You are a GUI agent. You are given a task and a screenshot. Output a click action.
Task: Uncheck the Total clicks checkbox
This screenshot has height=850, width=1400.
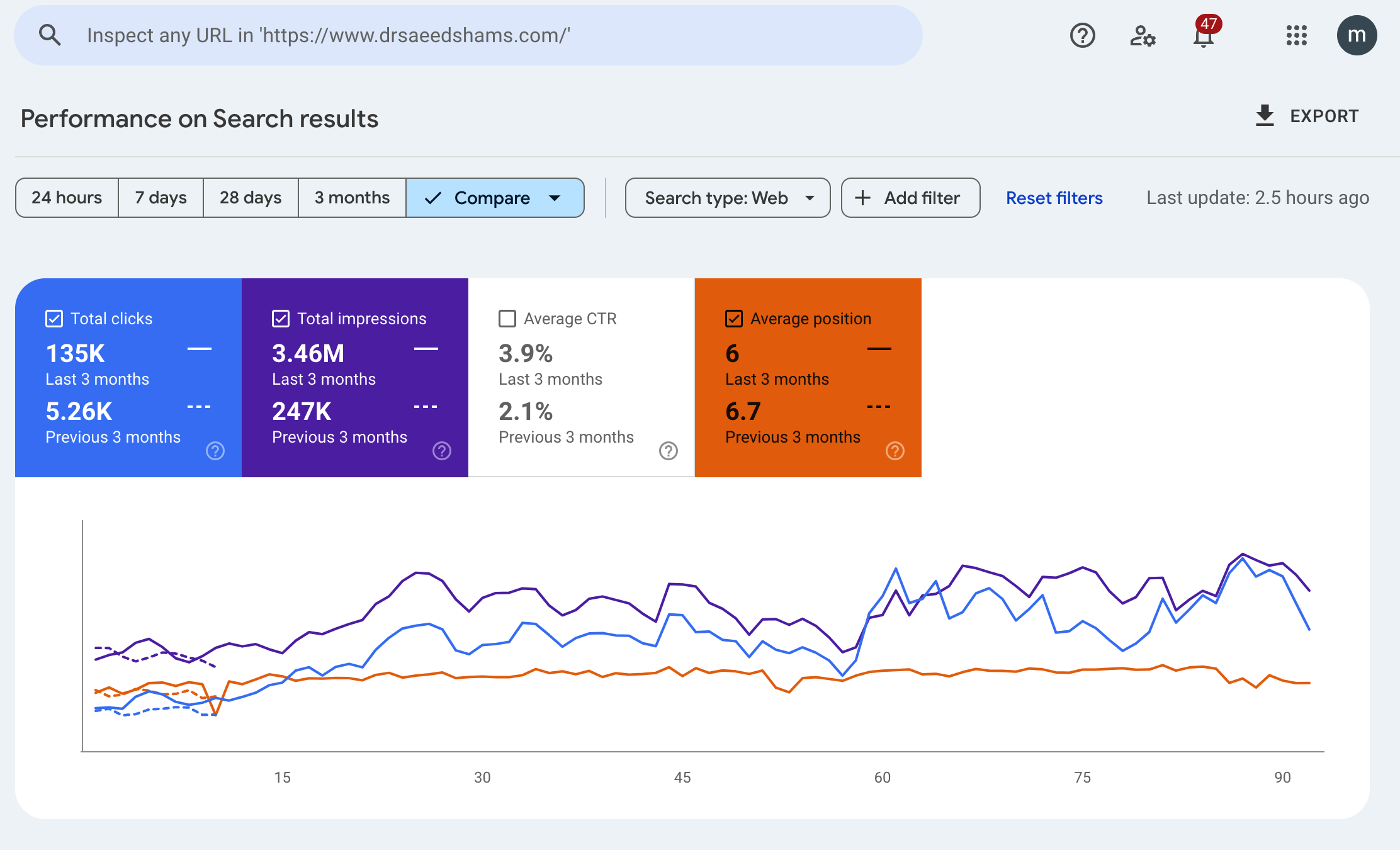coord(54,319)
